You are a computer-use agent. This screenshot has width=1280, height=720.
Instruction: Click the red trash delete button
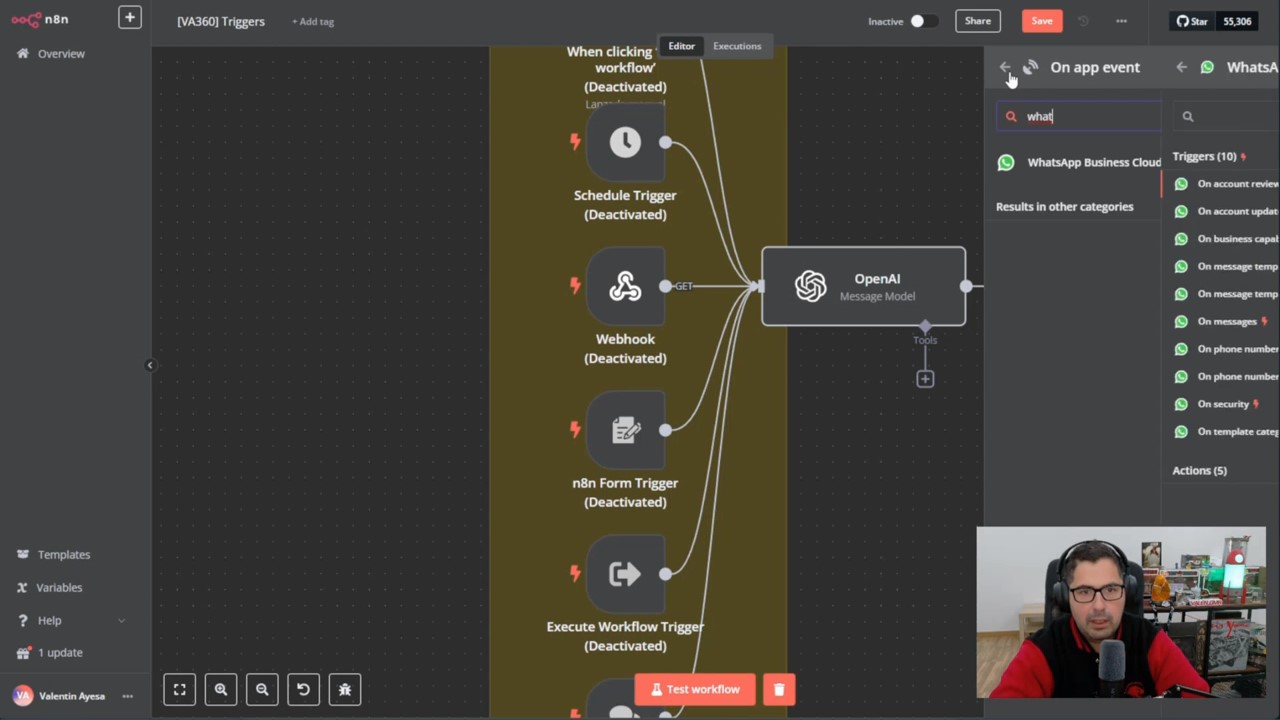779,689
